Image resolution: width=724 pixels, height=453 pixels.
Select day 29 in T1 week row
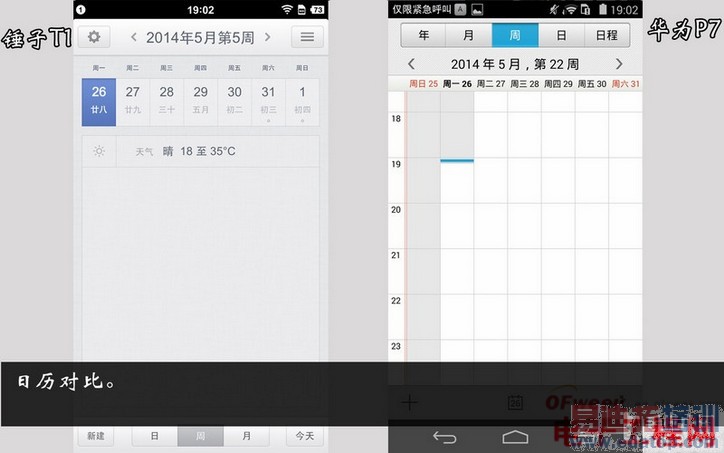pos(200,102)
